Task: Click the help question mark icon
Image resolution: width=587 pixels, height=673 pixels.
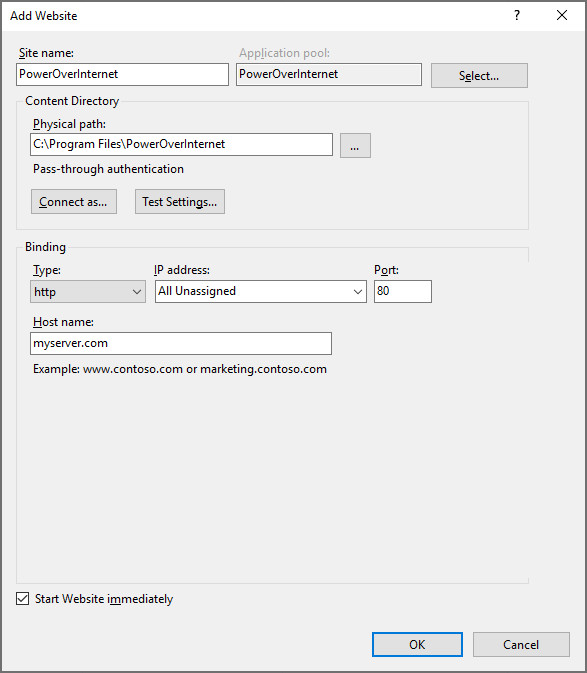Action: coord(517,15)
